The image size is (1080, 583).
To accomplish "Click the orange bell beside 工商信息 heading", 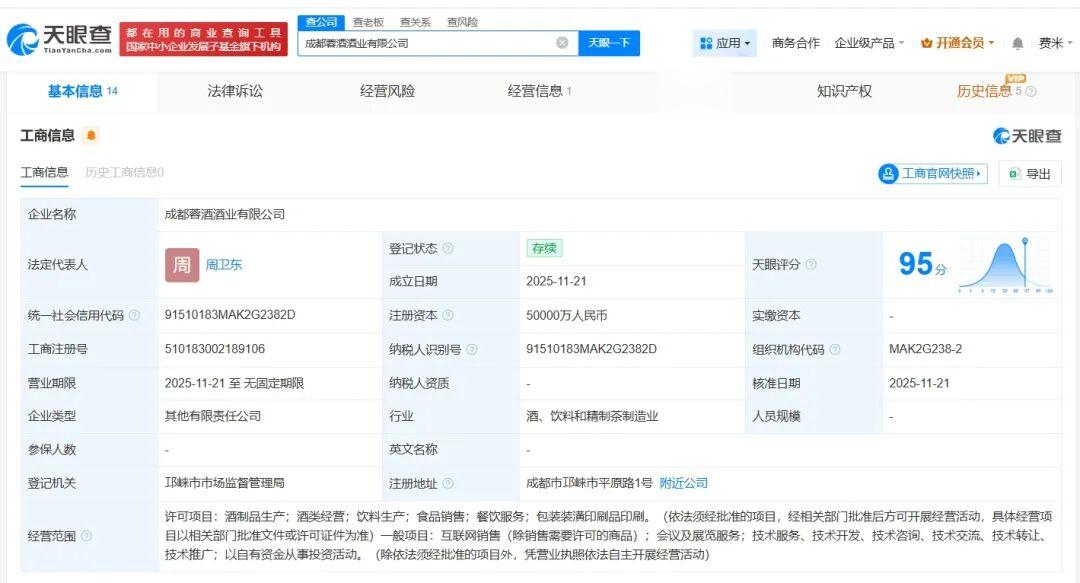I will tap(89, 135).
